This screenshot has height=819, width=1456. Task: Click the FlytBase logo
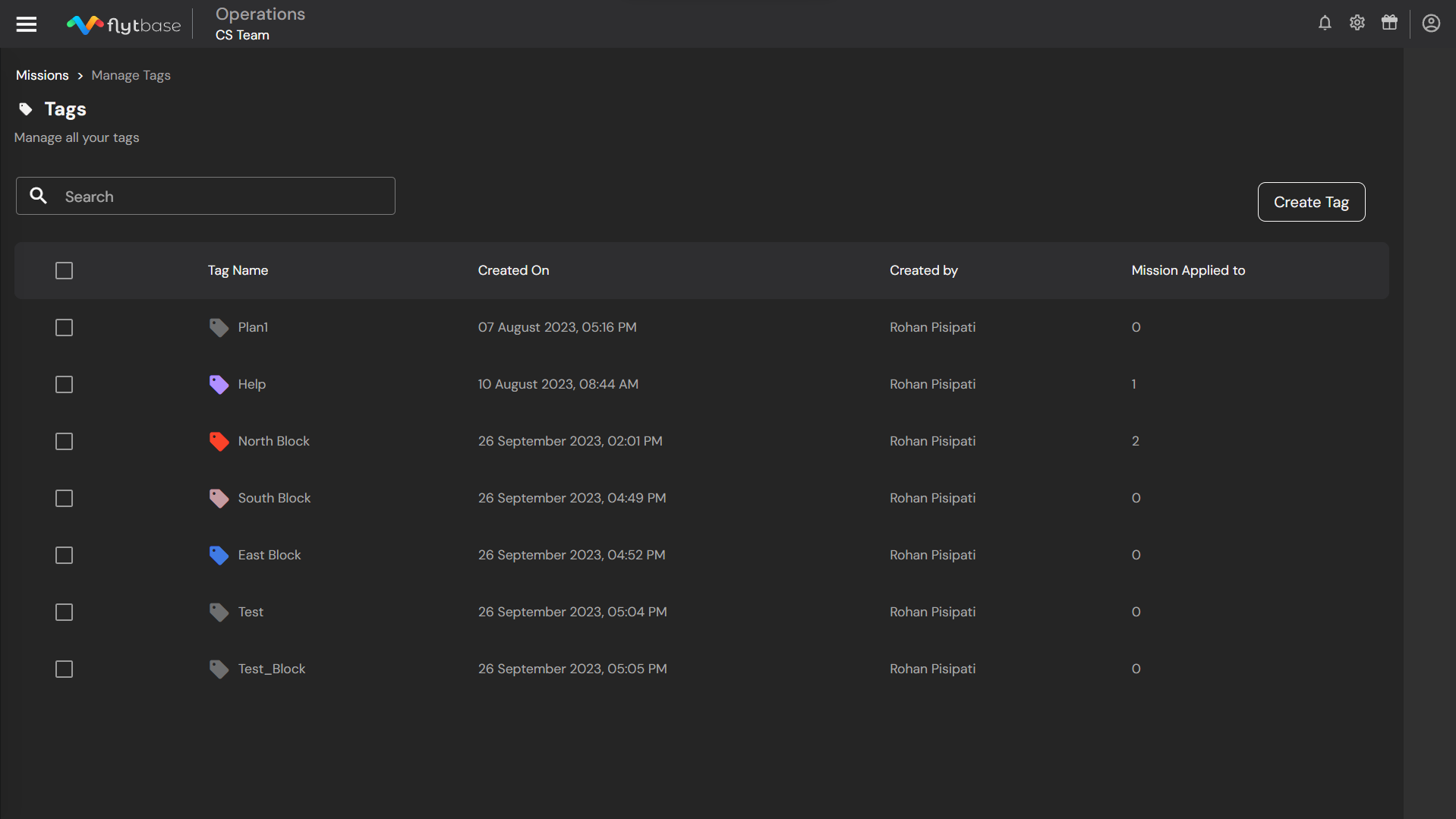[124, 25]
